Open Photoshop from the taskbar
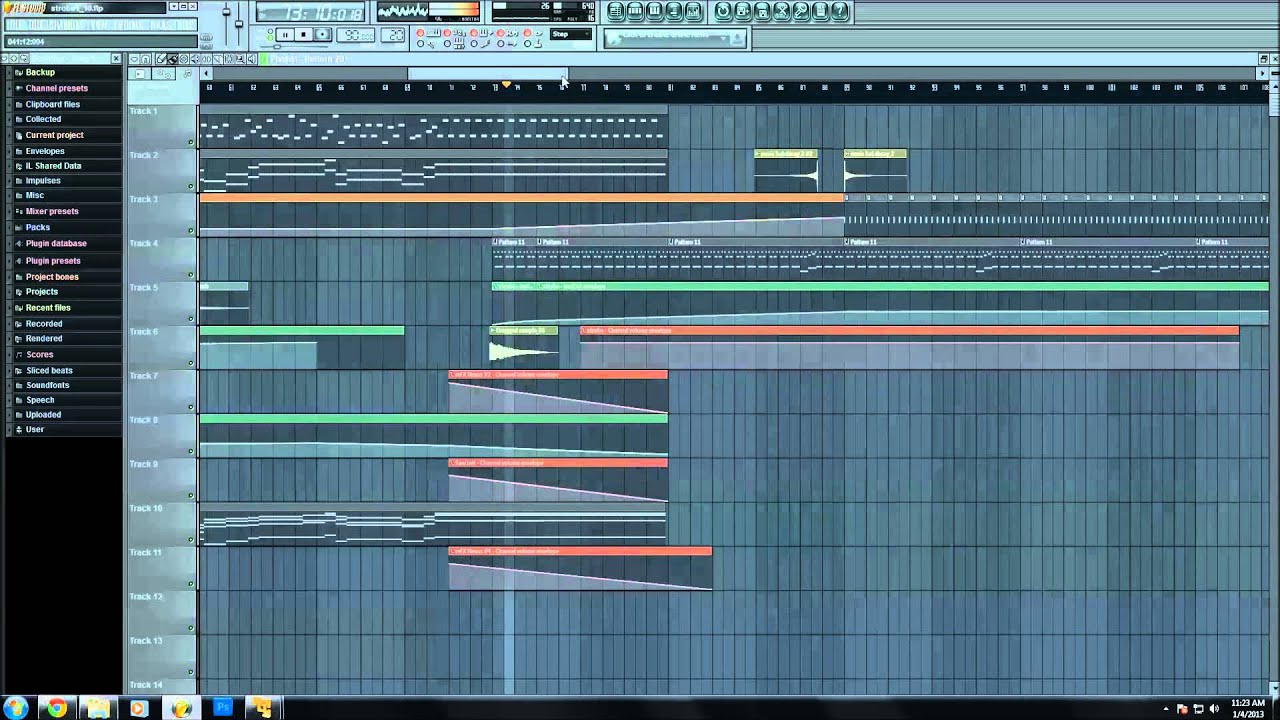 pyautogui.click(x=222, y=708)
